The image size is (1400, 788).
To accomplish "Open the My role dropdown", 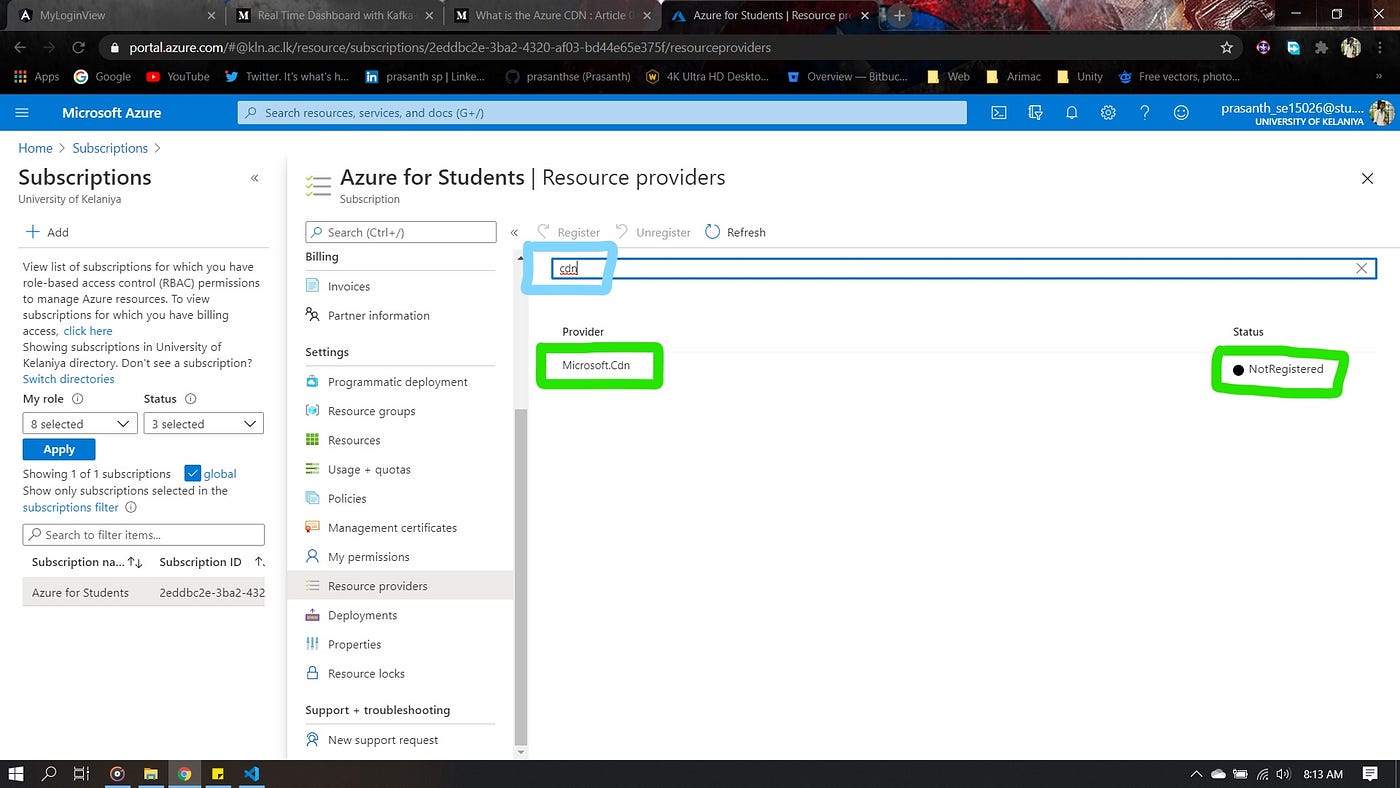I will pyautogui.click(x=80, y=424).
